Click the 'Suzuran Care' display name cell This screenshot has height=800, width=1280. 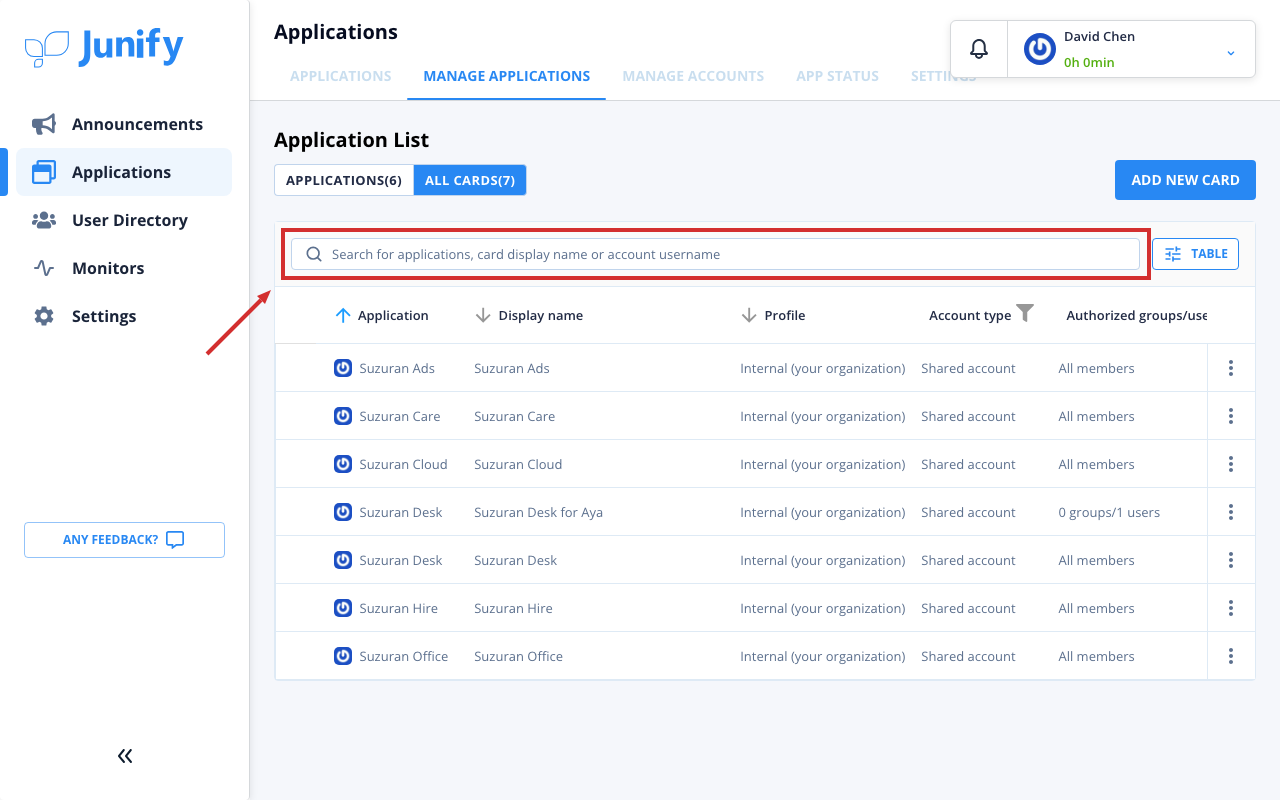514,416
